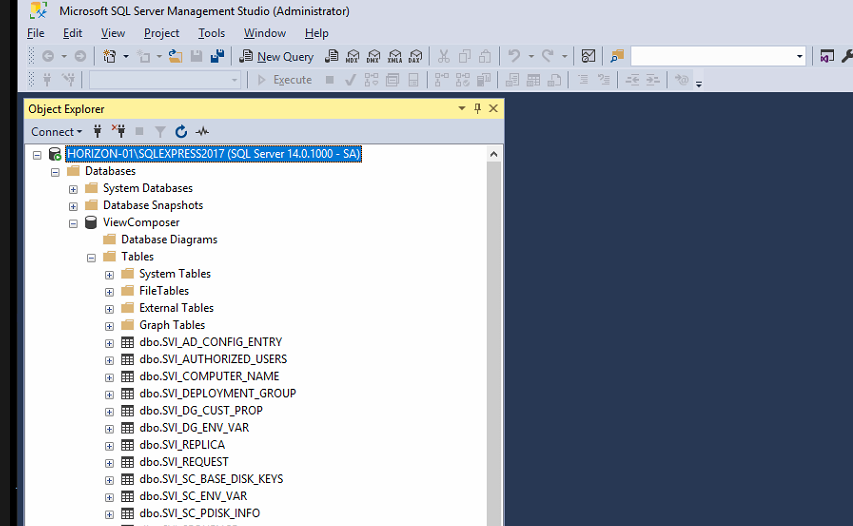853x526 pixels.
Task: Open the New Project icon in the toolbar
Action: tap(109, 56)
